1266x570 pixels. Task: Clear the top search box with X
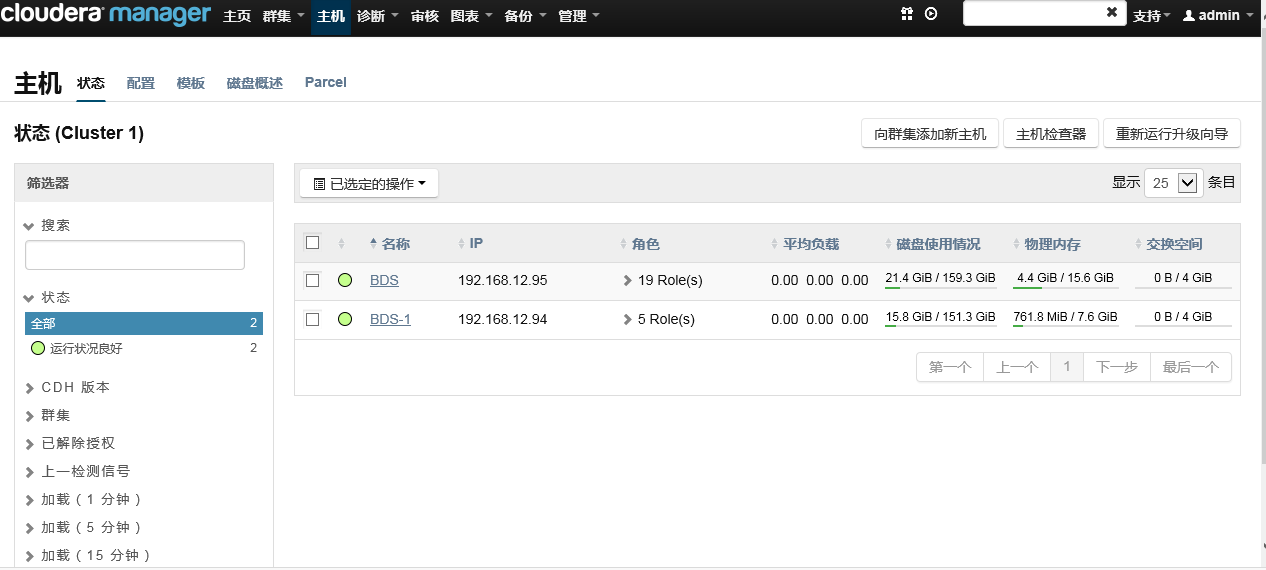tap(1112, 12)
